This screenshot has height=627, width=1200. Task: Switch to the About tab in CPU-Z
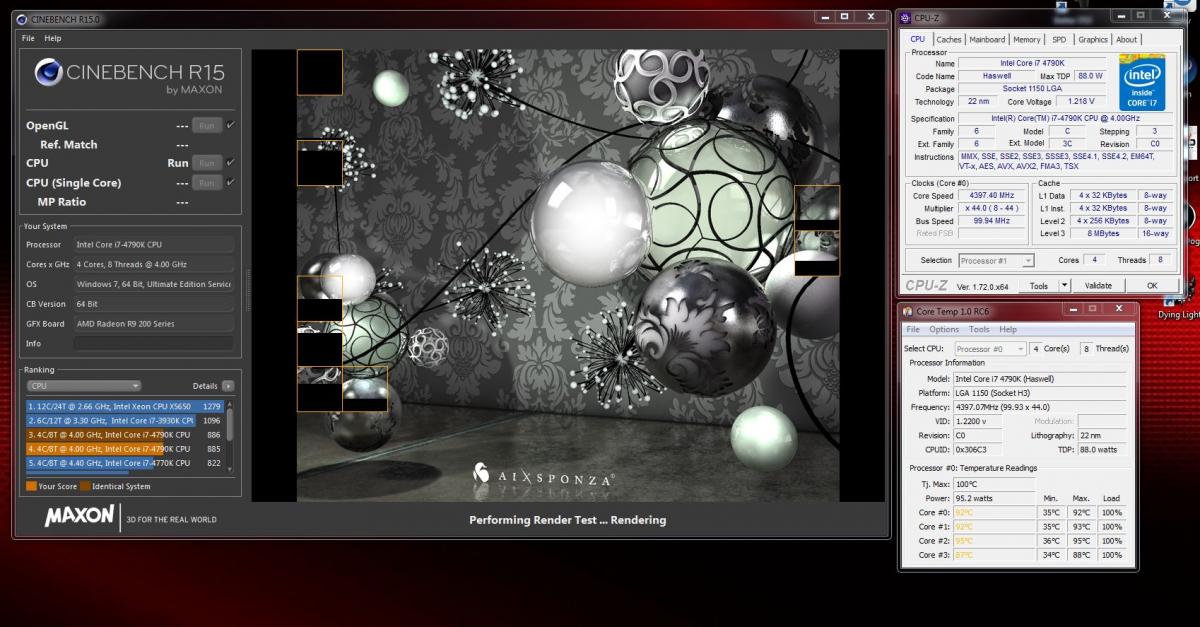pos(1127,40)
